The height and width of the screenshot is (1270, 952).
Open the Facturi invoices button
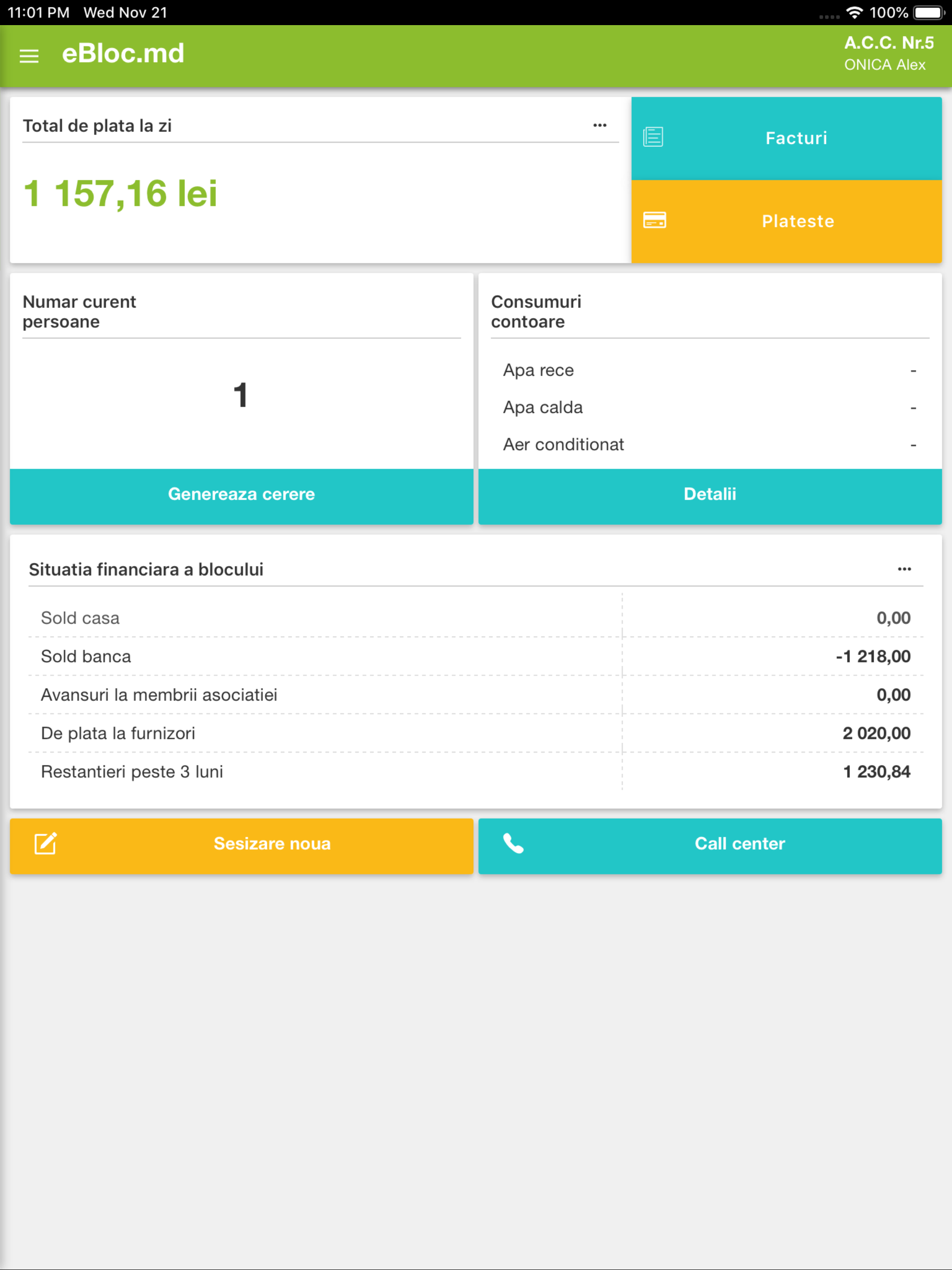786,139
